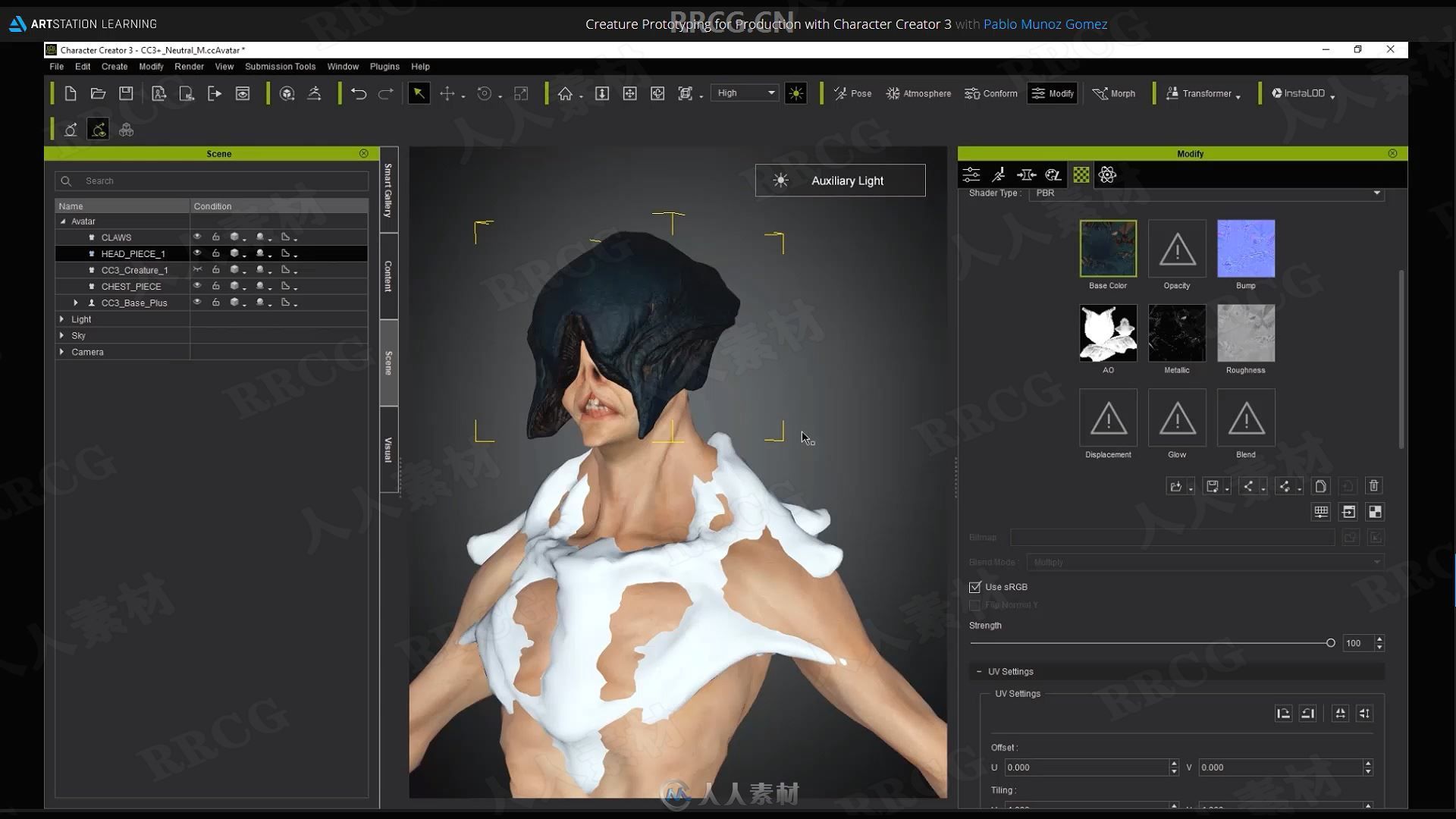
Task: Toggle Use sRGB checkbox
Action: 975,587
